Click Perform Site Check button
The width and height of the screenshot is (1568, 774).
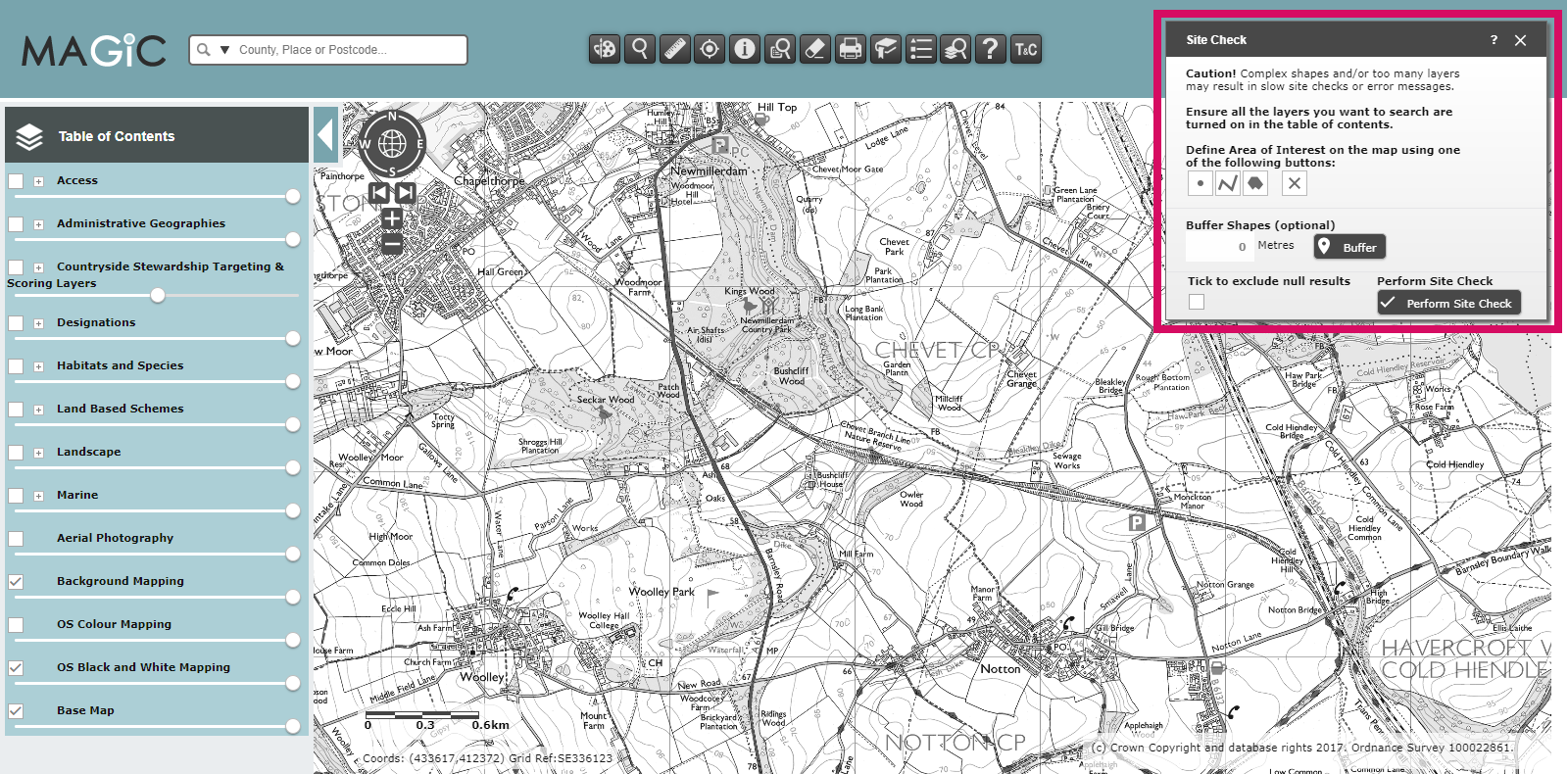1448,303
